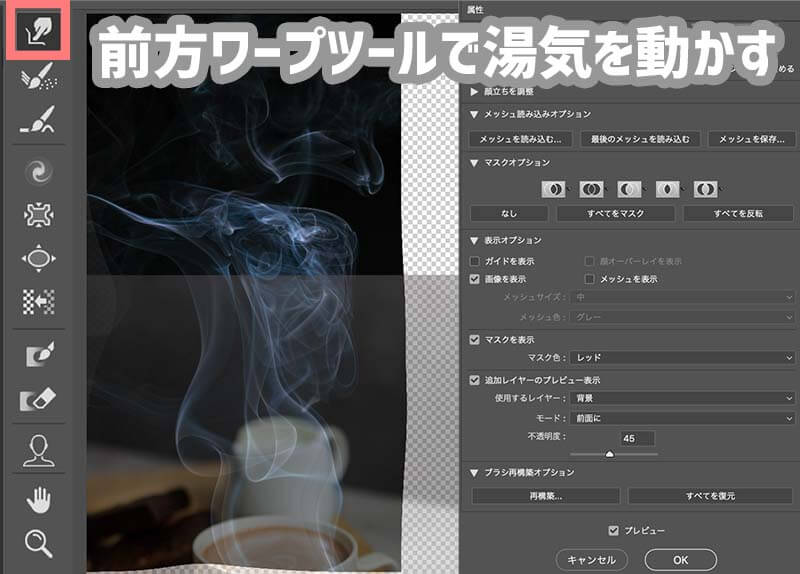The image size is (800, 574).
Task: Select the Zoom tool
Action: click(x=38, y=544)
